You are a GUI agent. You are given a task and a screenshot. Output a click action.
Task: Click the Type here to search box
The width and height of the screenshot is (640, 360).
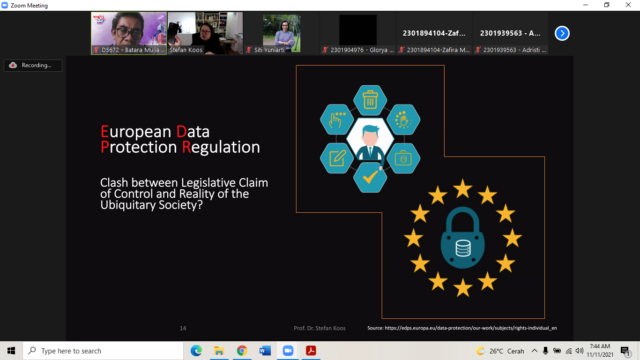[x=103, y=351]
